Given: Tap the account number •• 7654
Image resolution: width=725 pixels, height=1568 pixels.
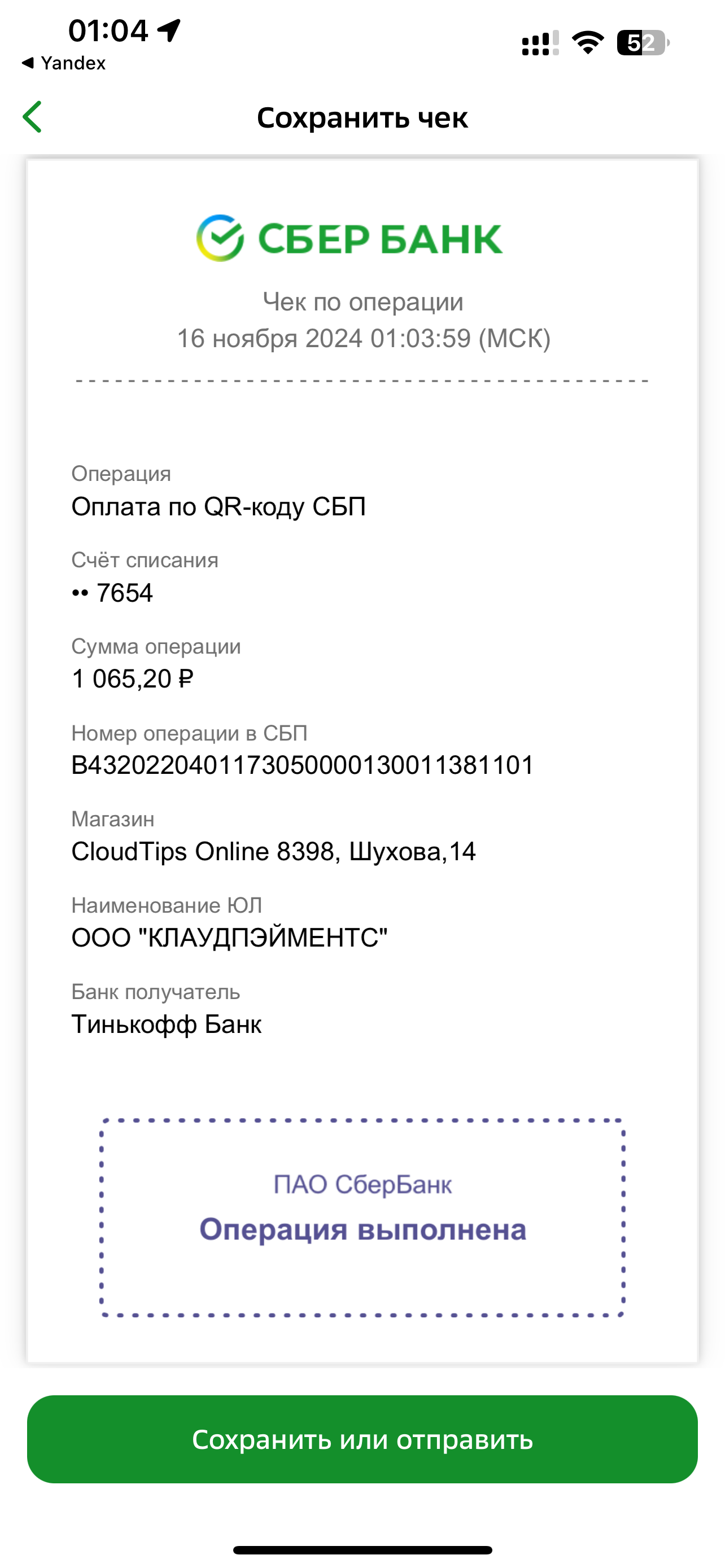Looking at the screenshot, I should [112, 593].
